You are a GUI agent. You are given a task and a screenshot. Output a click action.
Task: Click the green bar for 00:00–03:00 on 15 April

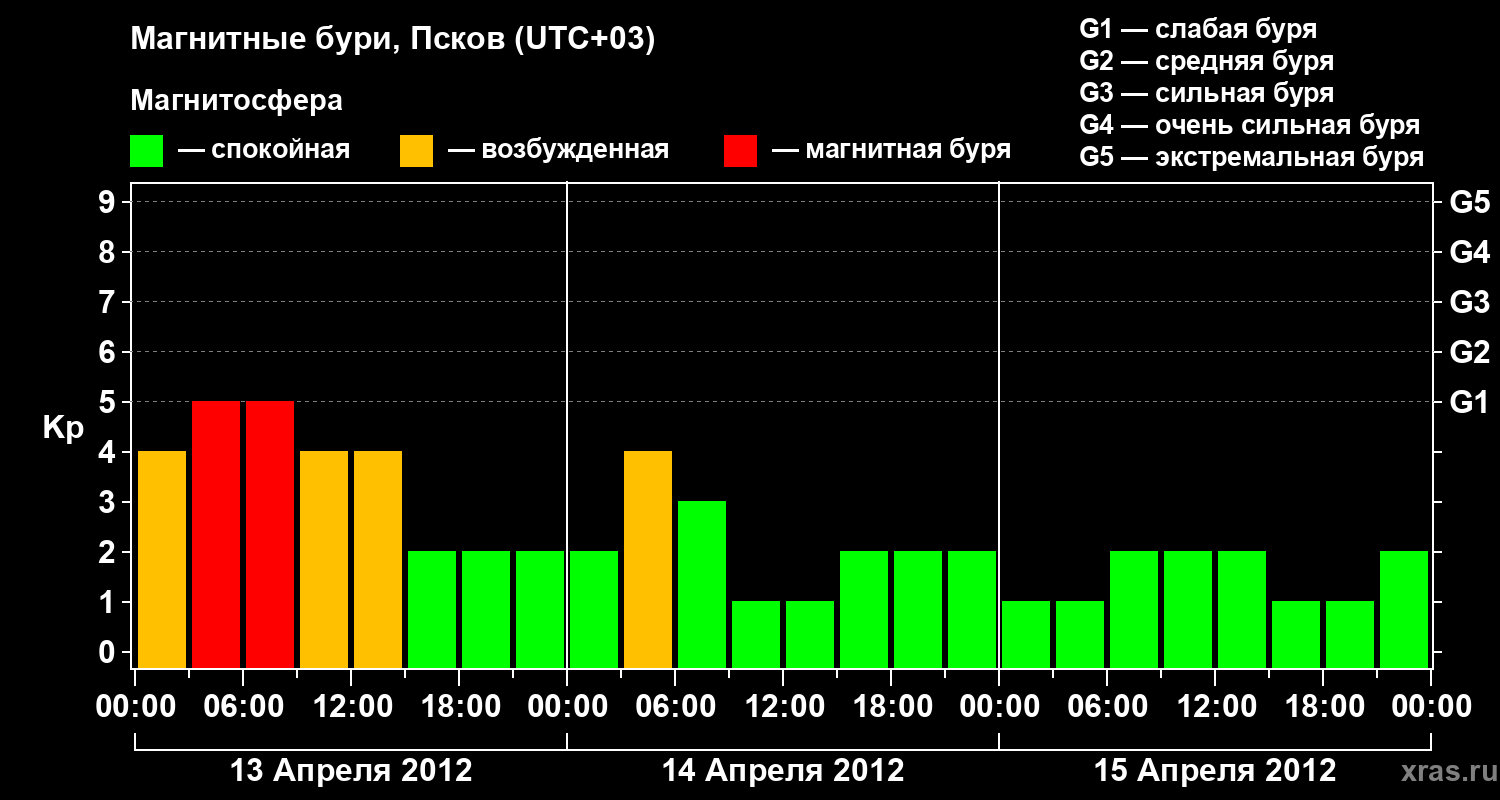tap(1026, 634)
